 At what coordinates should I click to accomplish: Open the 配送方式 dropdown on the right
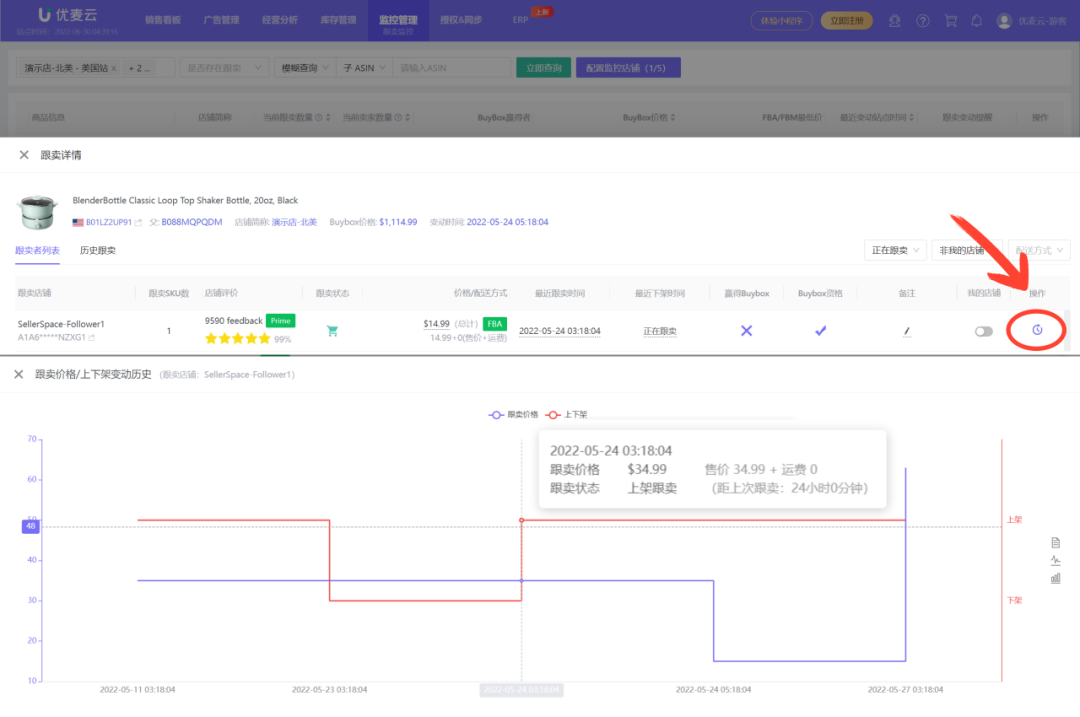[x=1037, y=249]
